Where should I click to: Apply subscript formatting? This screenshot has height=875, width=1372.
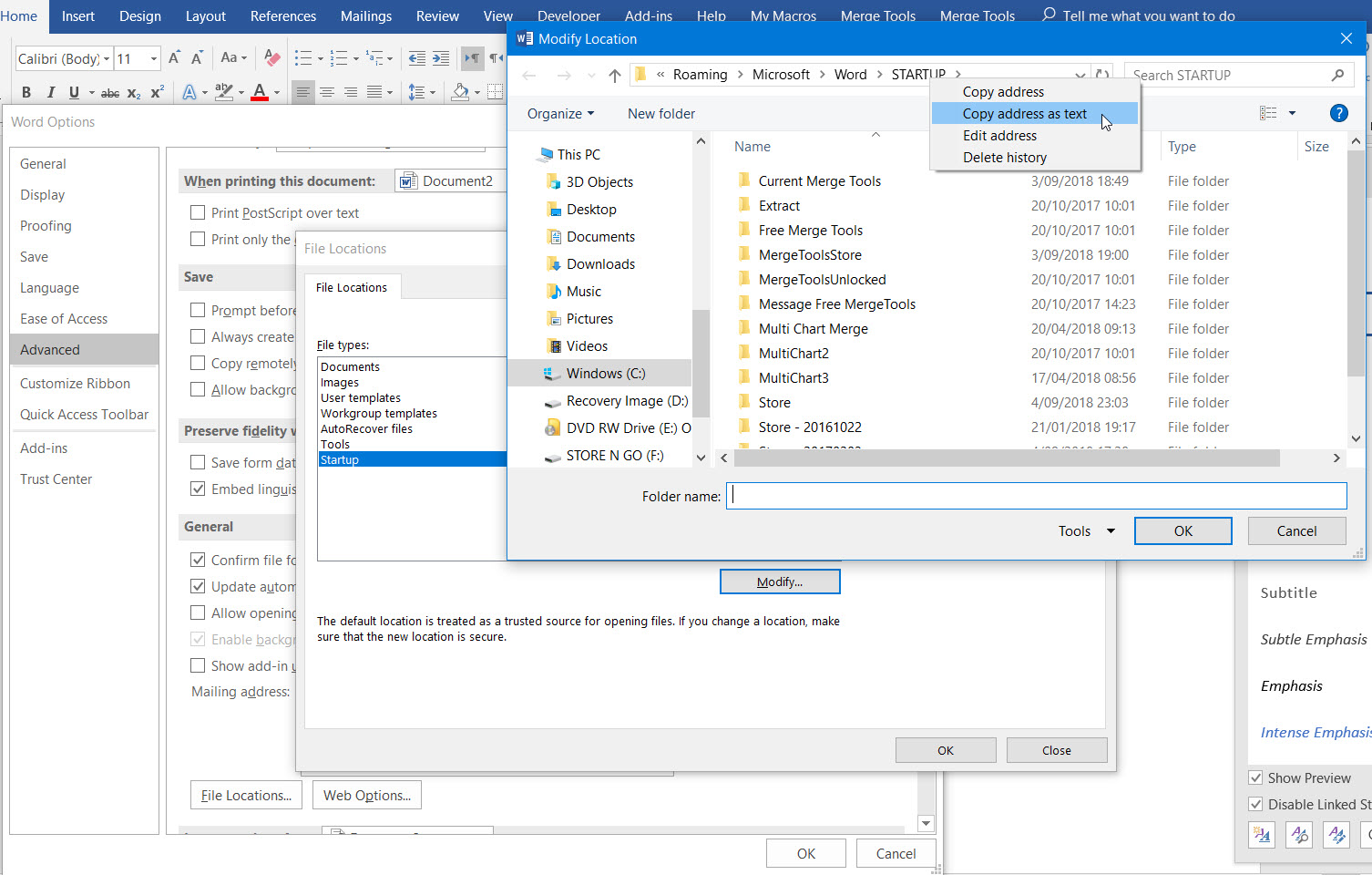coord(134,92)
